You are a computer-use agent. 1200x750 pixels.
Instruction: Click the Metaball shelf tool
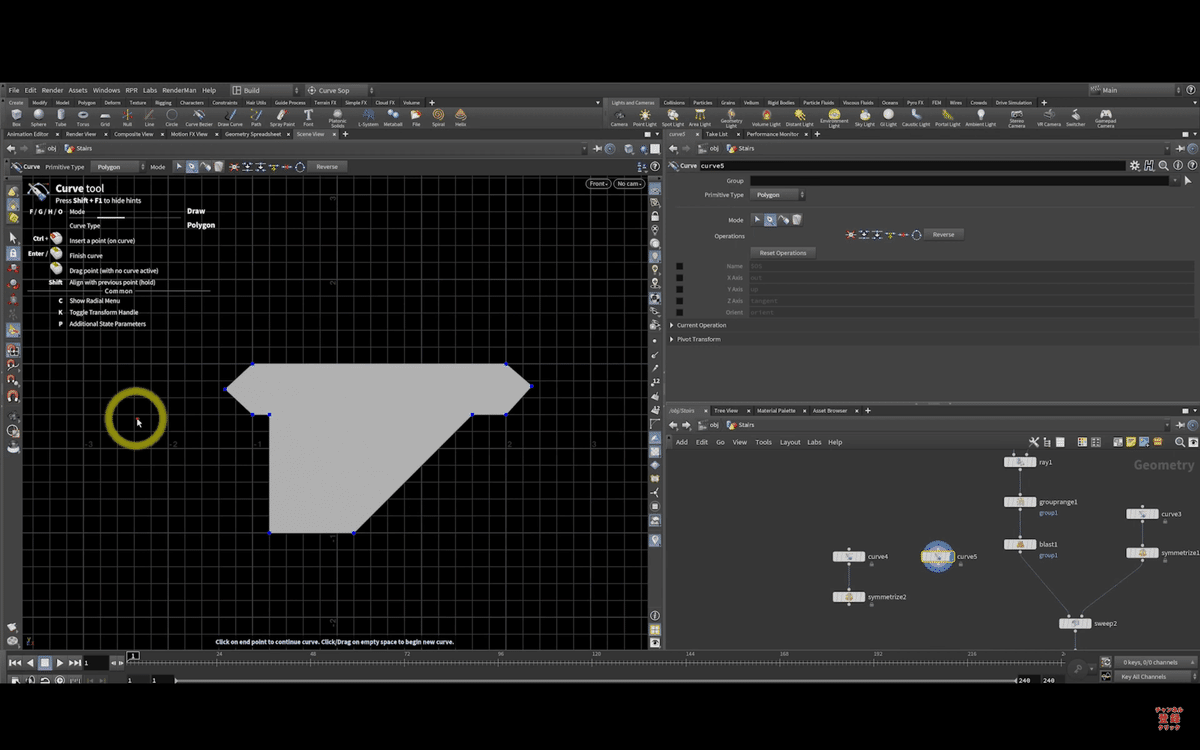(393, 118)
